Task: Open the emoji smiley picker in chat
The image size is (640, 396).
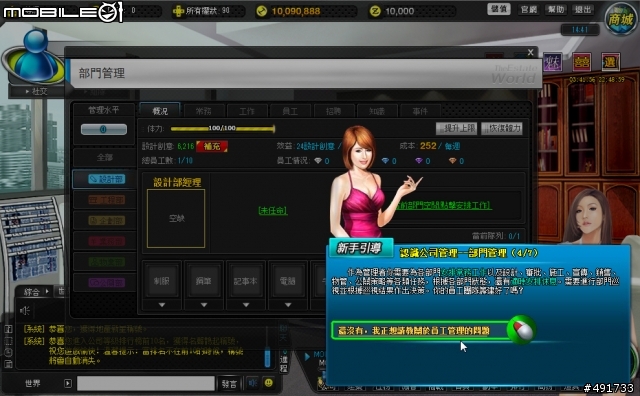Action: (269, 383)
